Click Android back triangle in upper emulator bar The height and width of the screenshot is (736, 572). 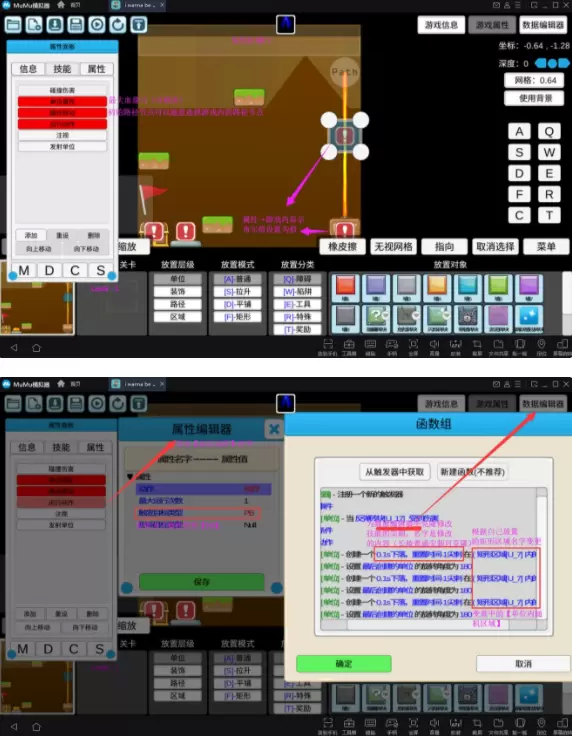pos(14,348)
